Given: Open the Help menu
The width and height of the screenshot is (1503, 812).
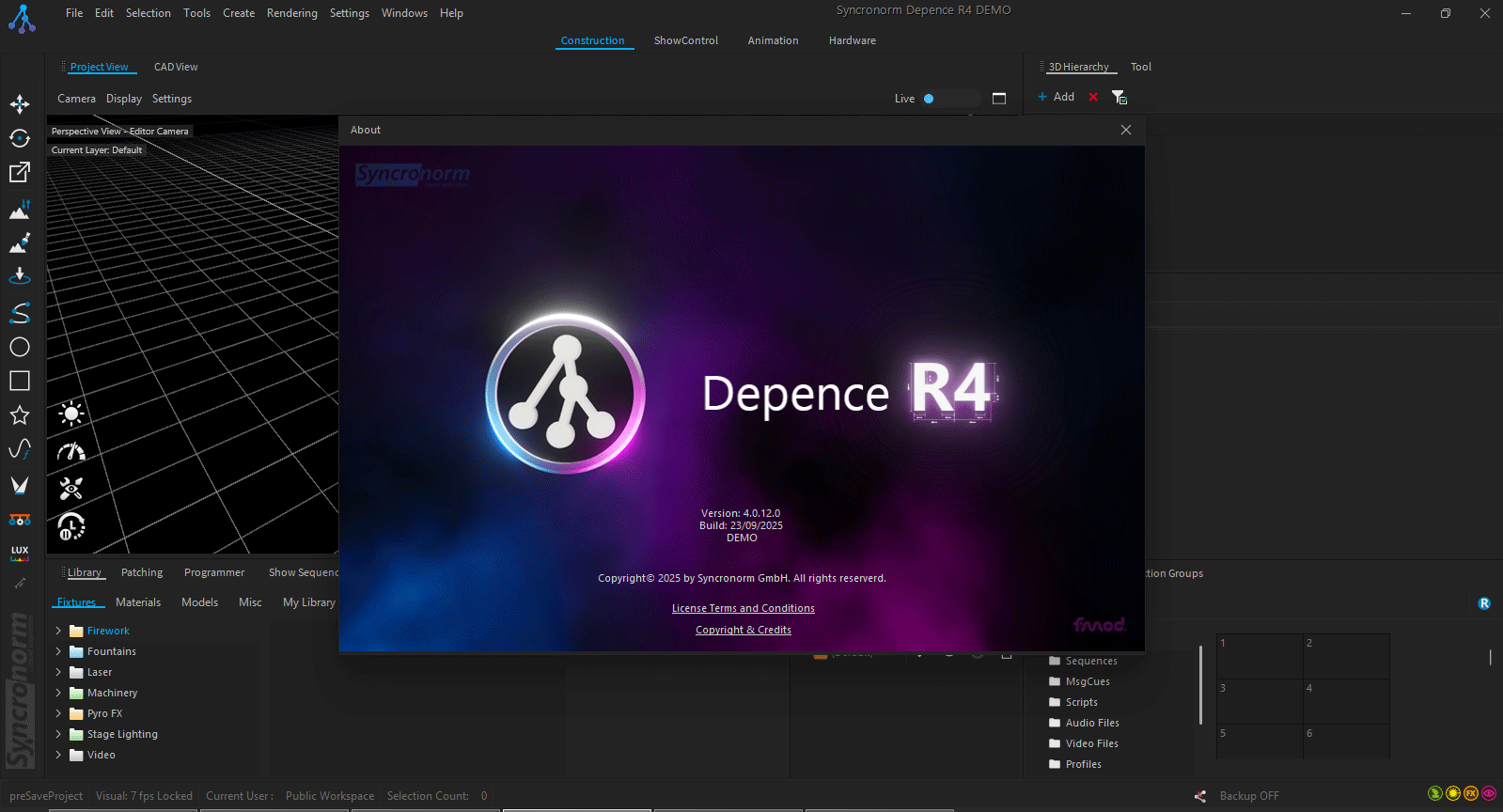Looking at the screenshot, I should pyautogui.click(x=451, y=13).
